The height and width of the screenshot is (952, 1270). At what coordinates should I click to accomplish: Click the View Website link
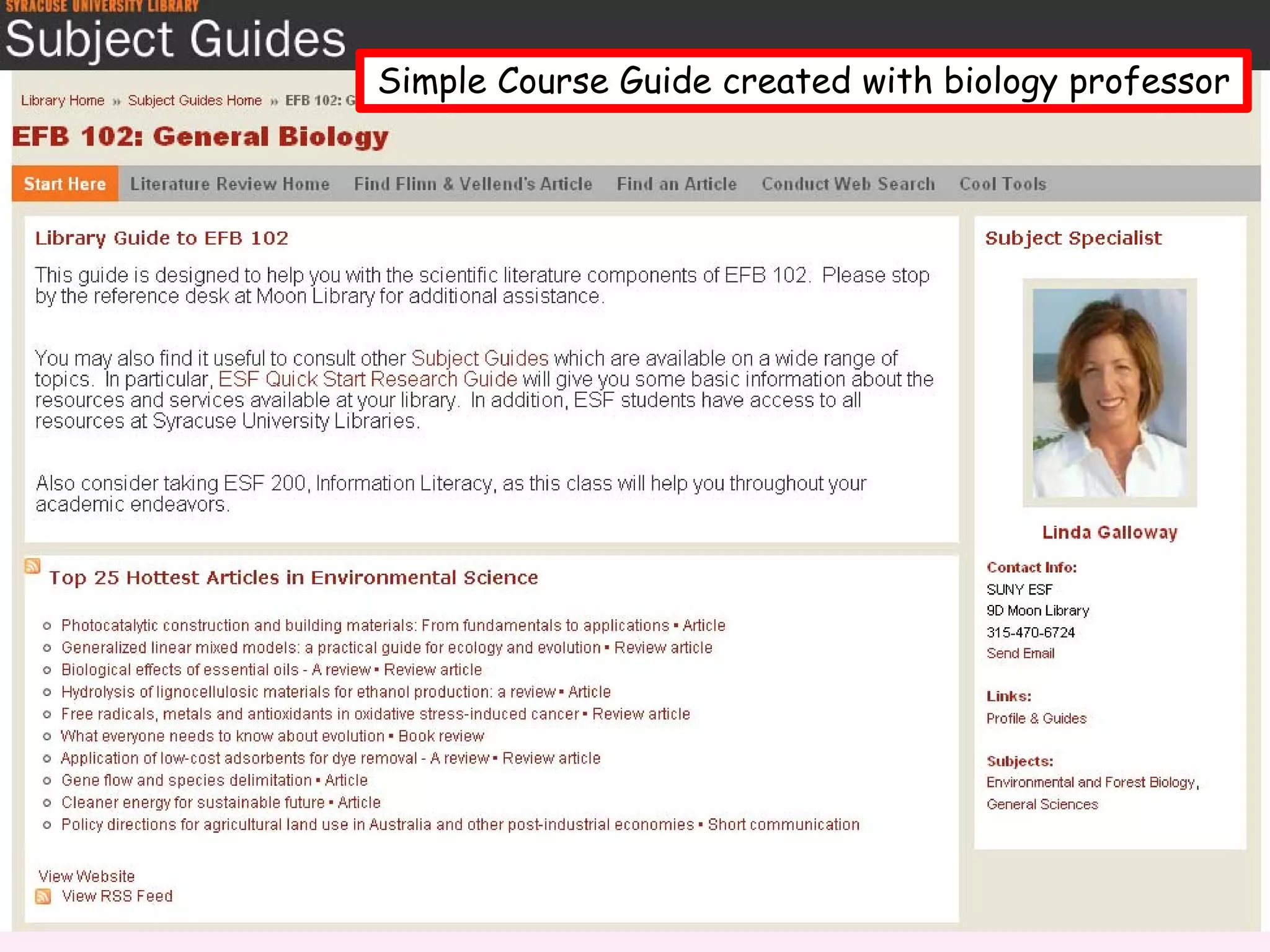(87, 876)
